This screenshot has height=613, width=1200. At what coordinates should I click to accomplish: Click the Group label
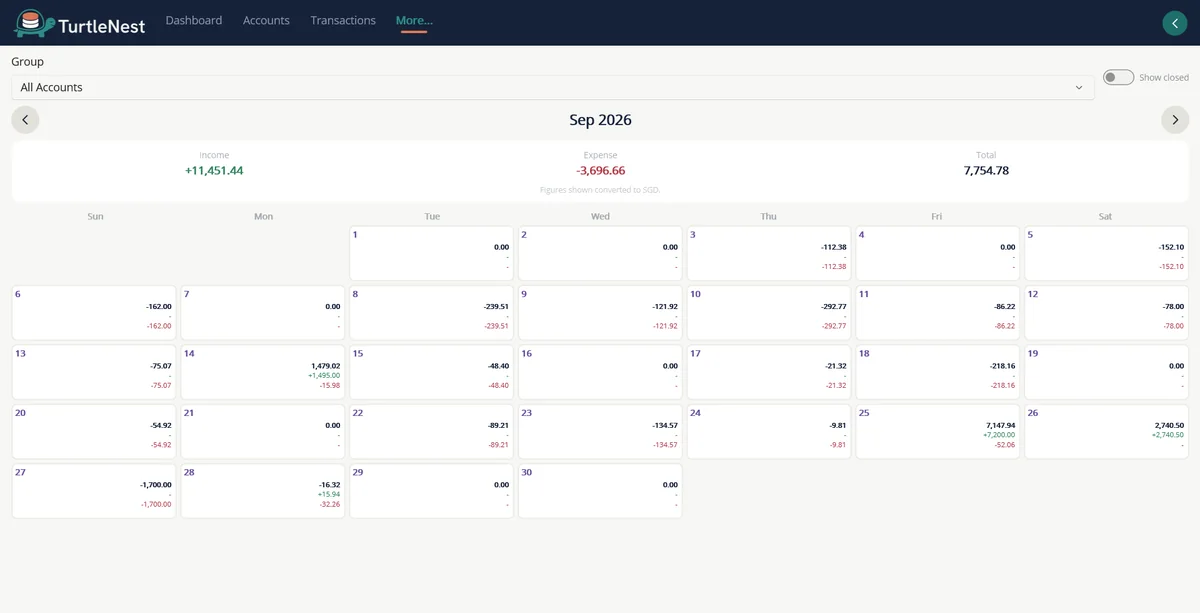tap(27, 62)
